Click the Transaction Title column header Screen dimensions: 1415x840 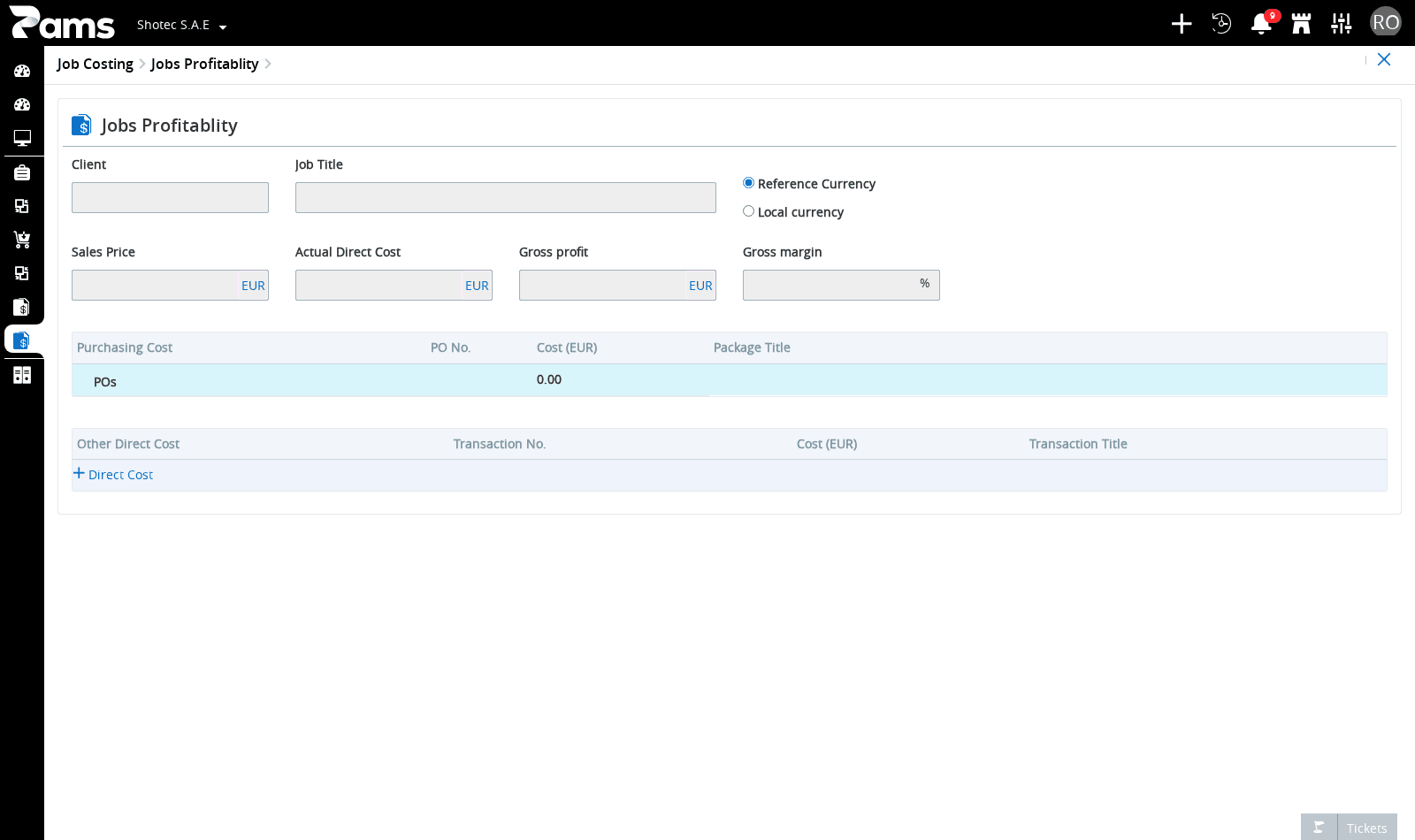click(x=1078, y=444)
